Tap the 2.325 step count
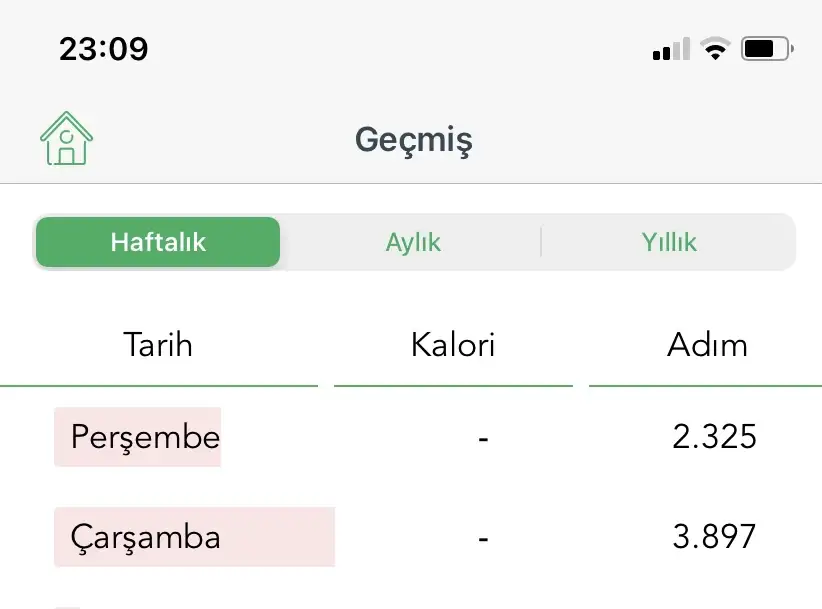Image resolution: width=822 pixels, height=609 pixels. [x=714, y=437]
